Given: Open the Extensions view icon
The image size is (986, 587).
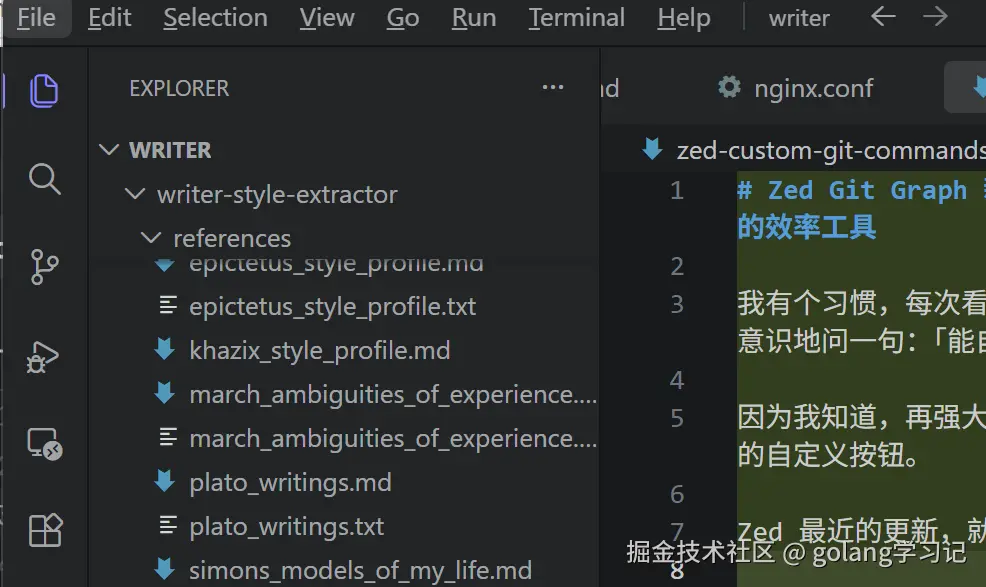Looking at the screenshot, I should point(45,530).
